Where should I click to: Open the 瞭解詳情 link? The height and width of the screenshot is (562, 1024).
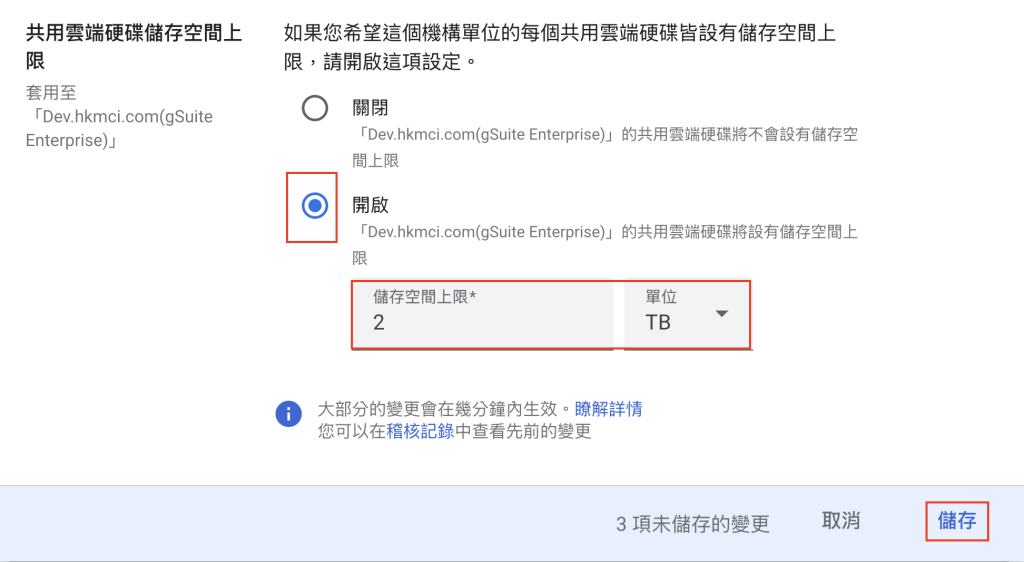click(608, 409)
